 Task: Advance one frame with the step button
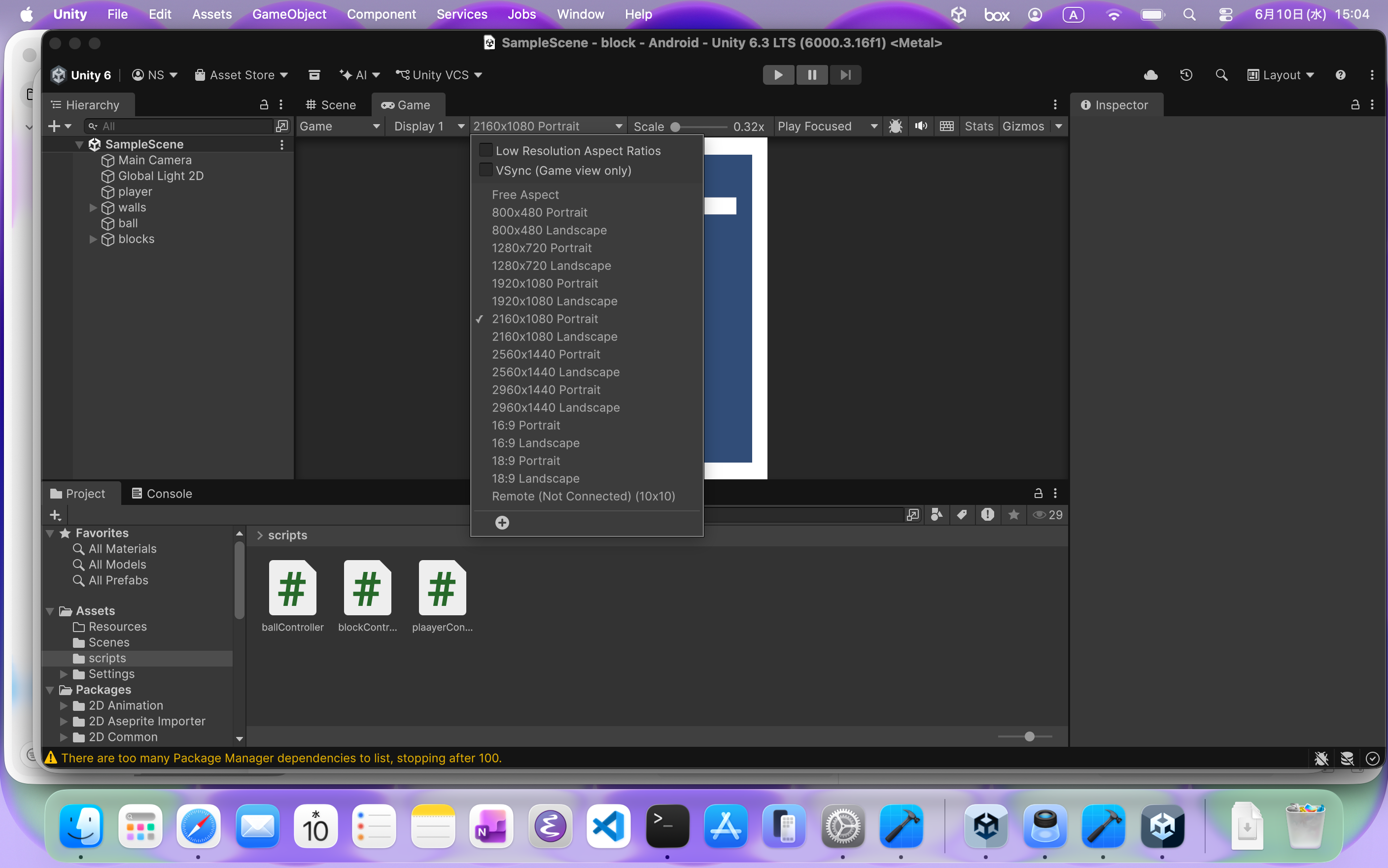pos(845,75)
